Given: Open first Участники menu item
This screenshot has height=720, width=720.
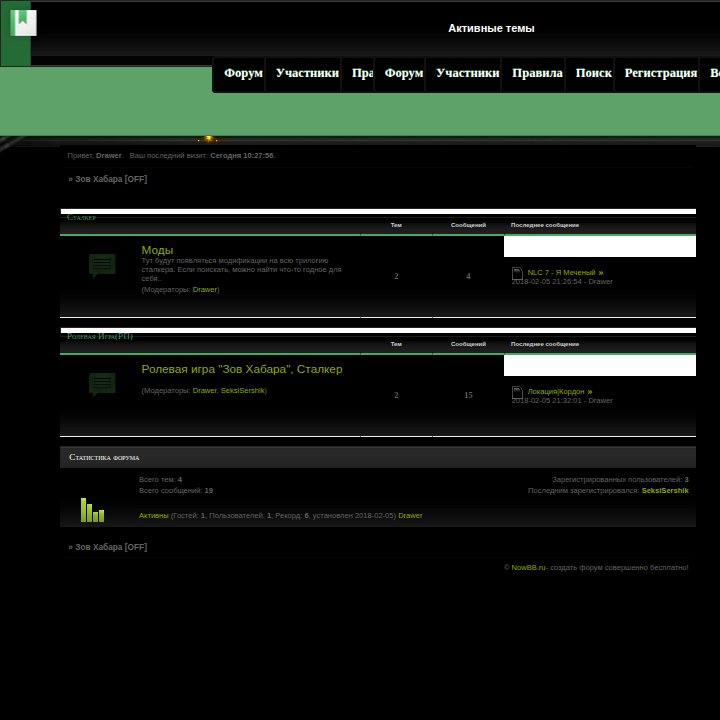Looking at the screenshot, I should [307, 73].
